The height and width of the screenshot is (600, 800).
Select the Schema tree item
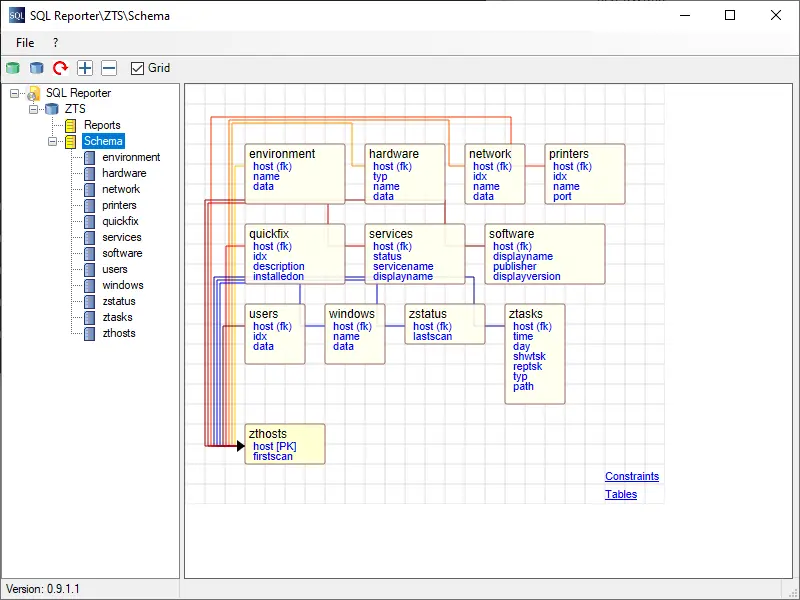103,141
